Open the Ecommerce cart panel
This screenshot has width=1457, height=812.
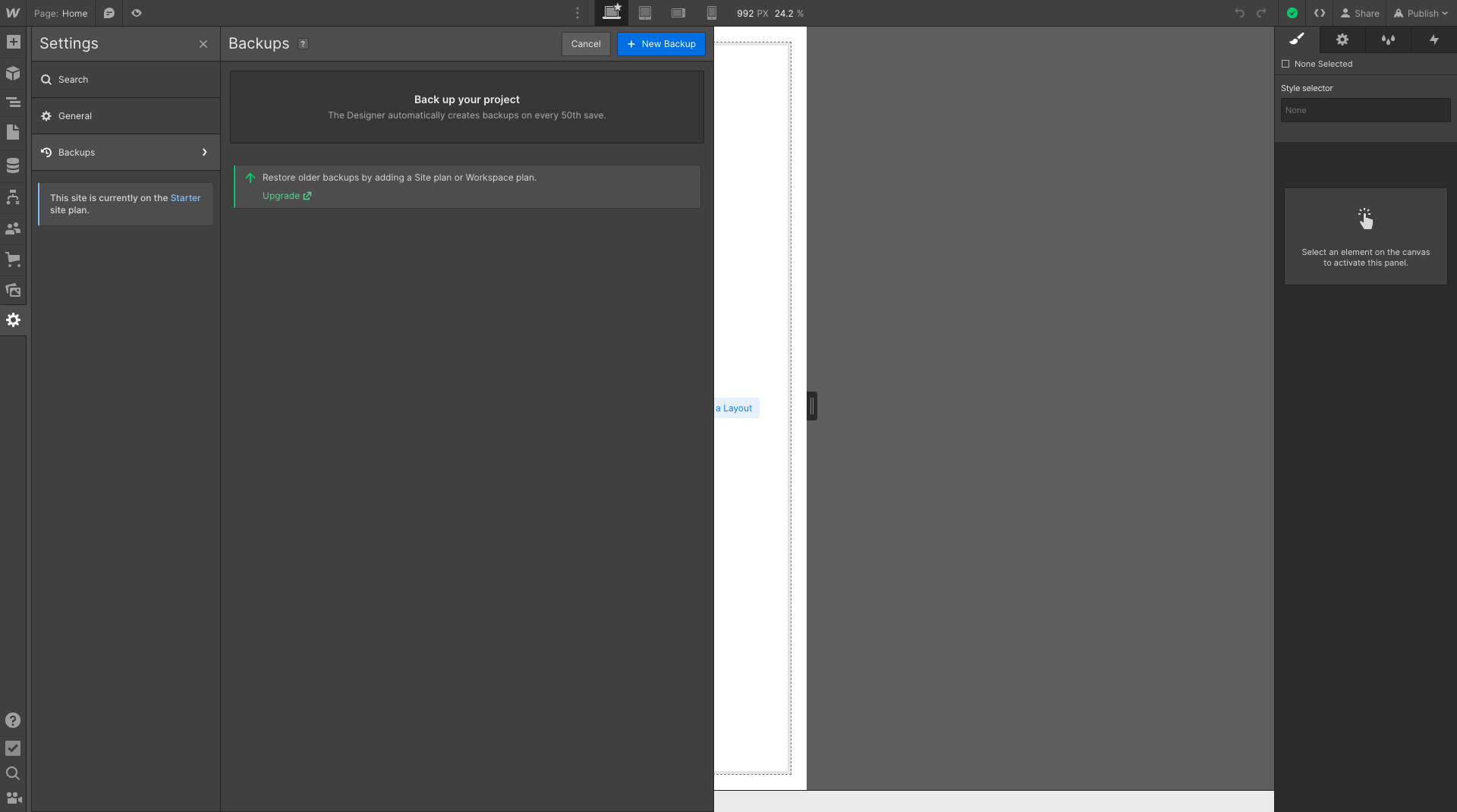pyautogui.click(x=13, y=259)
